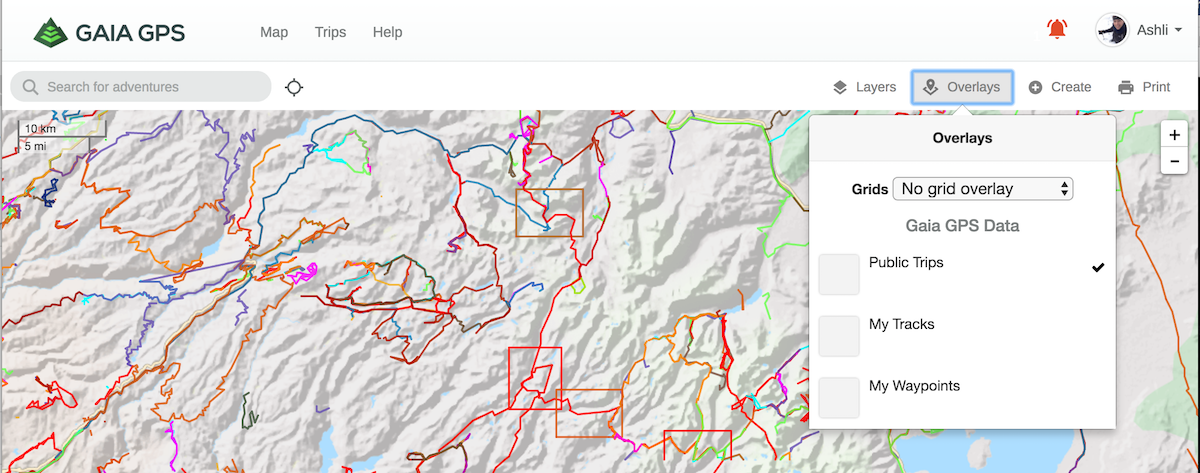Click the Create plus icon

click(x=1035, y=87)
